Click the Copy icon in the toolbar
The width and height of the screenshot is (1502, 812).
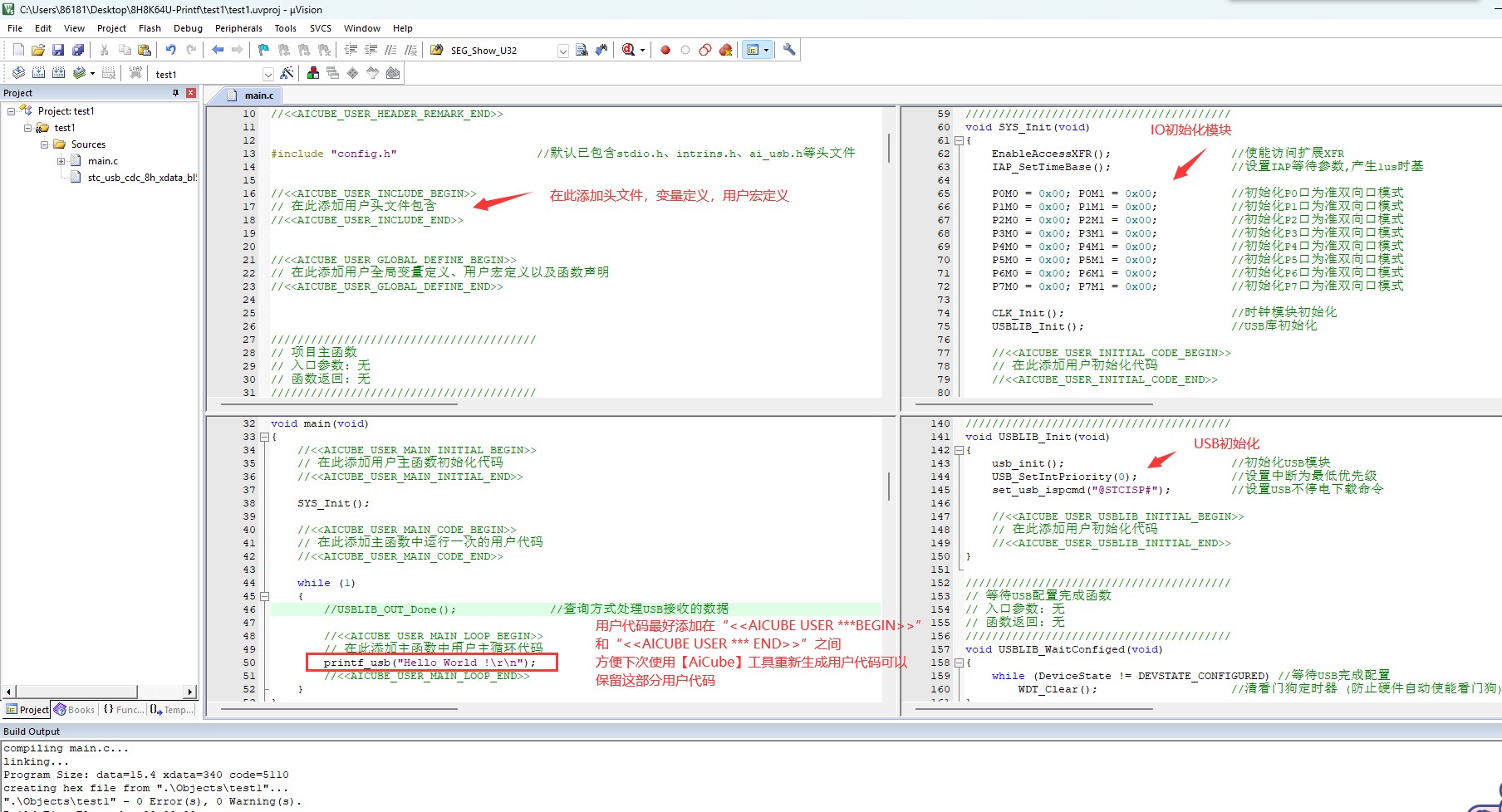point(125,50)
